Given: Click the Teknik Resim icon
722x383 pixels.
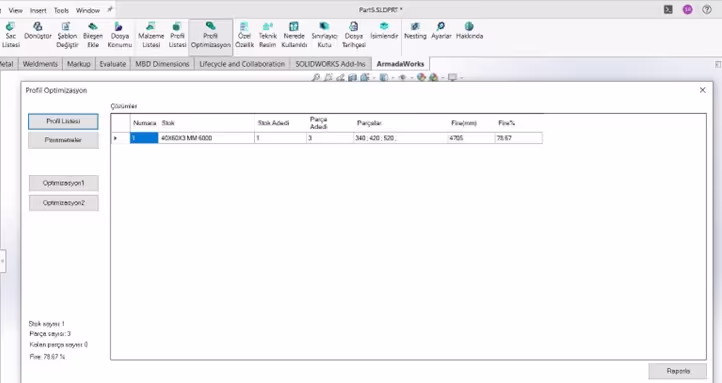Looking at the screenshot, I should 268,35.
